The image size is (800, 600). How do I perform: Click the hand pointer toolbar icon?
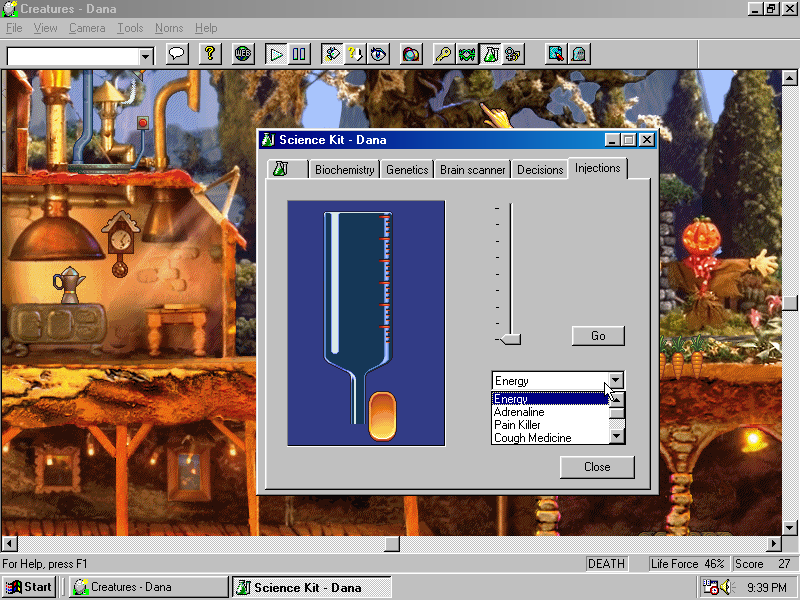click(x=332, y=54)
